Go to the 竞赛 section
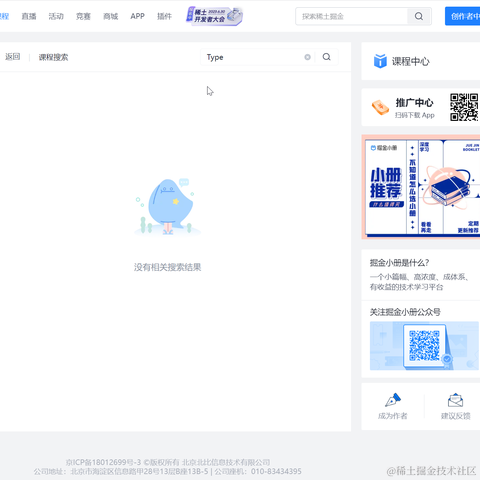 tap(83, 16)
